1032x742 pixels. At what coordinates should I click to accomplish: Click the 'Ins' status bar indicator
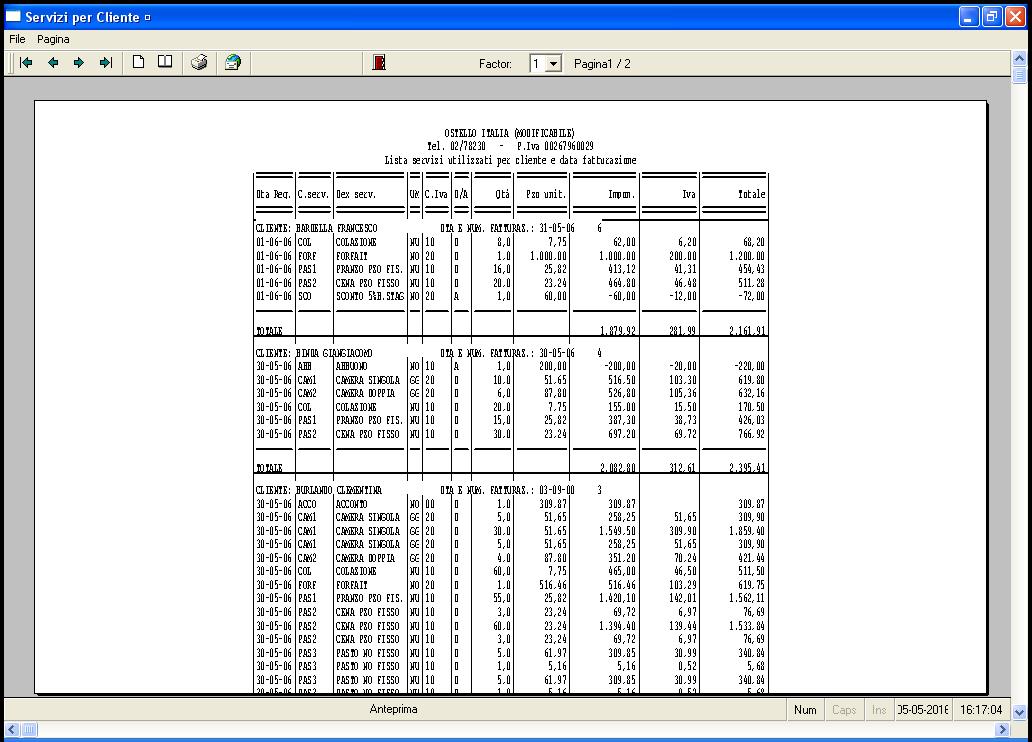pos(879,710)
